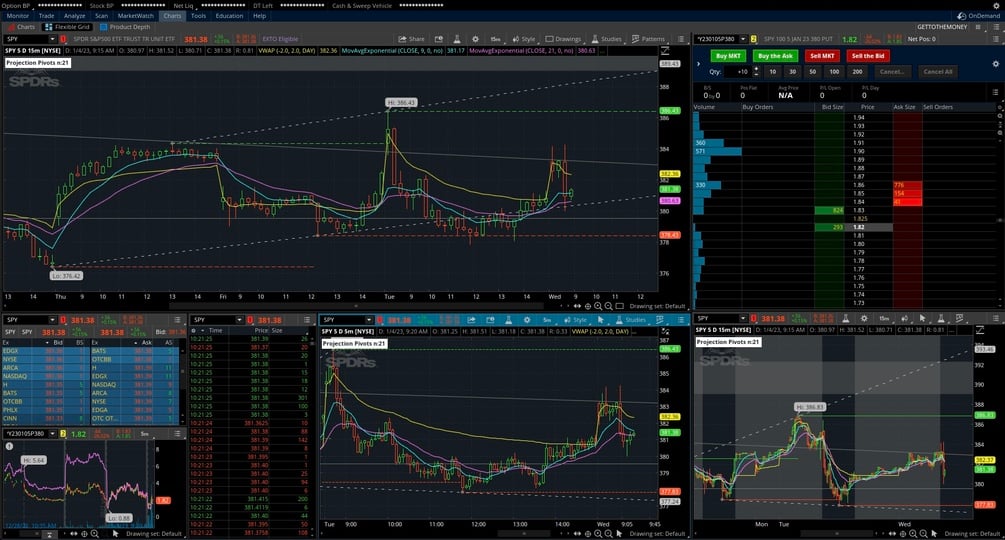The image size is (1005, 540).
Task: Set quantity preset to 100
Action: (x=834, y=72)
